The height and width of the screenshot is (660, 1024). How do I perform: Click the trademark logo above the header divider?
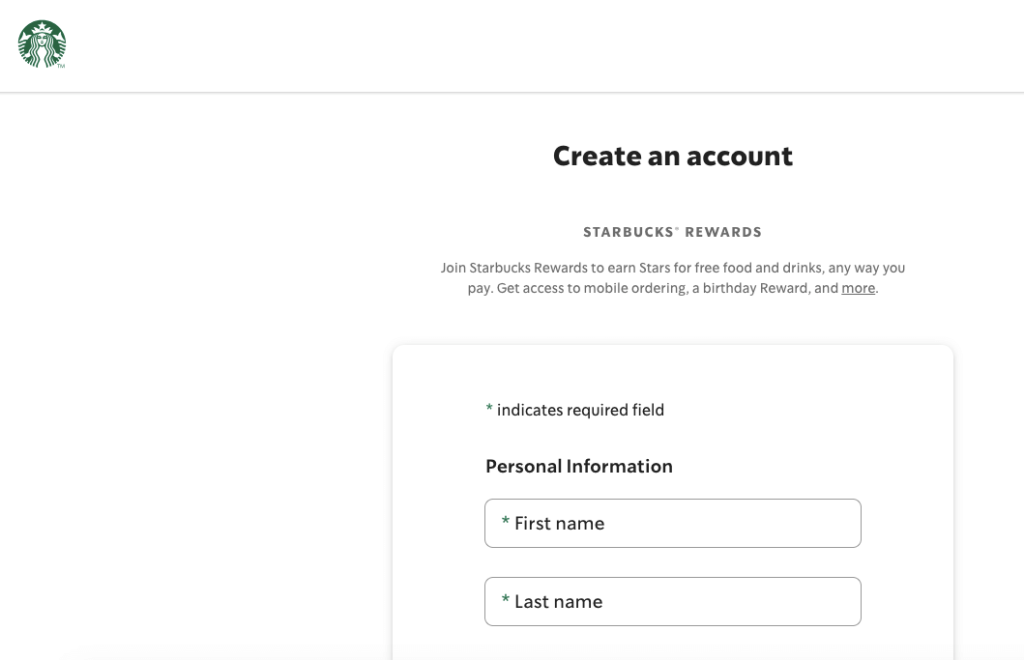click(41, 44)
